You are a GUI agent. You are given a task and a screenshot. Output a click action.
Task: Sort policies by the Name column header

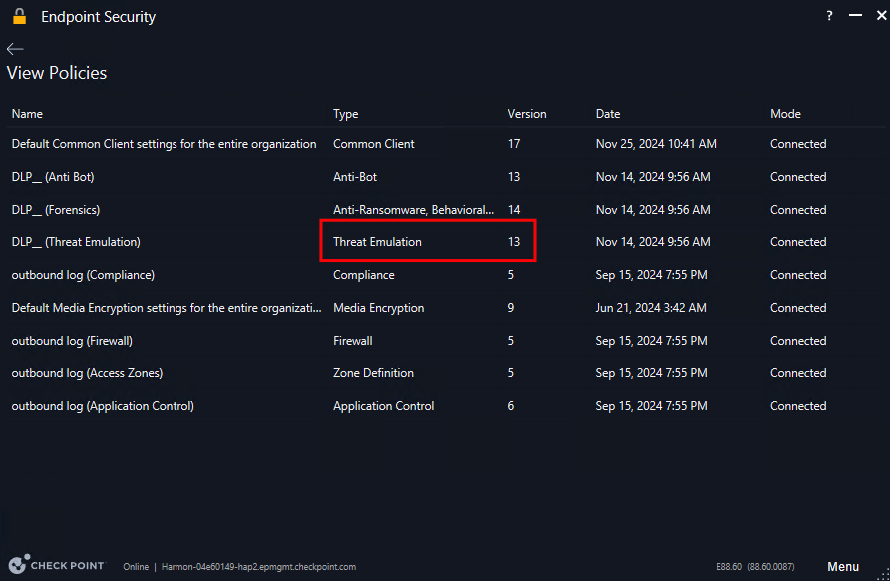[27, 114]
